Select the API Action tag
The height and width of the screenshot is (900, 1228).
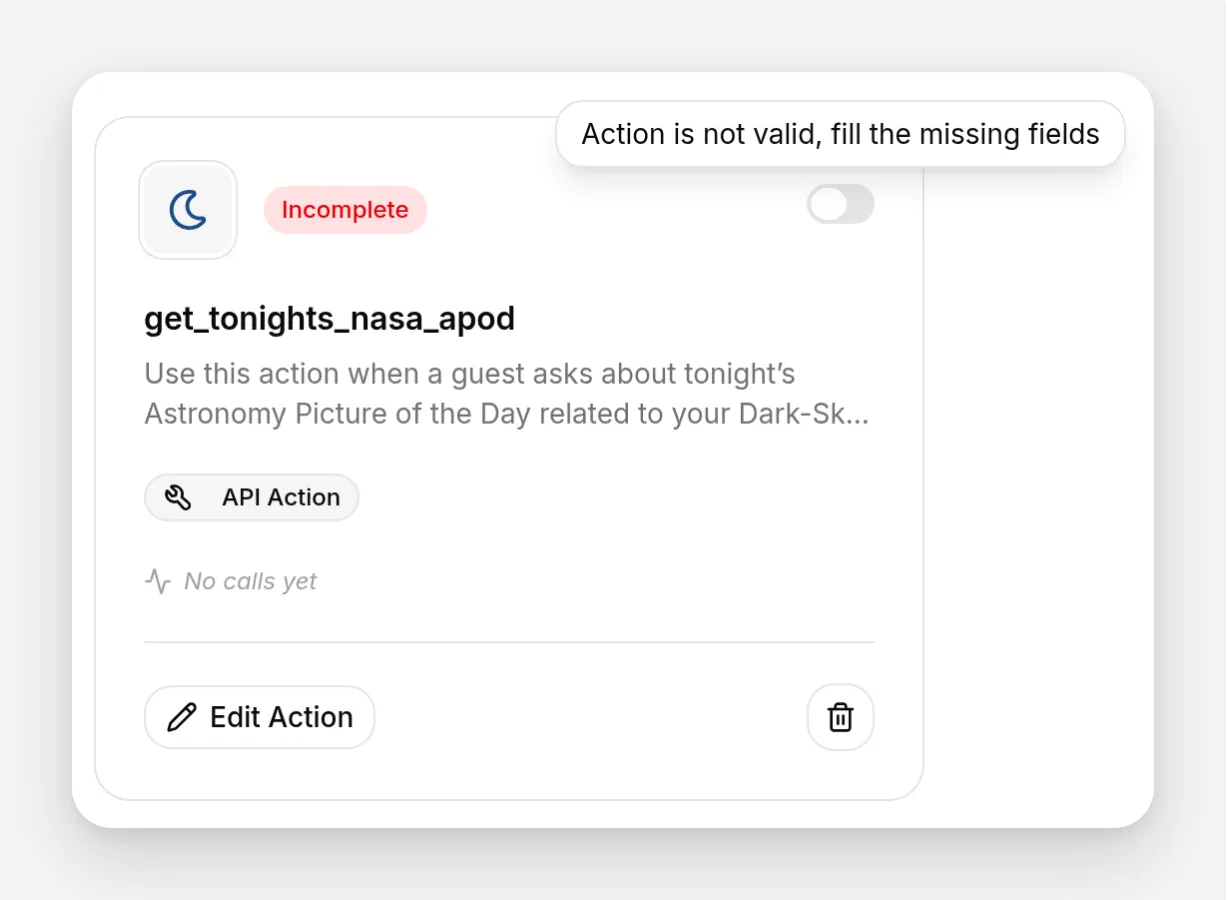click(x=252, y=497)
